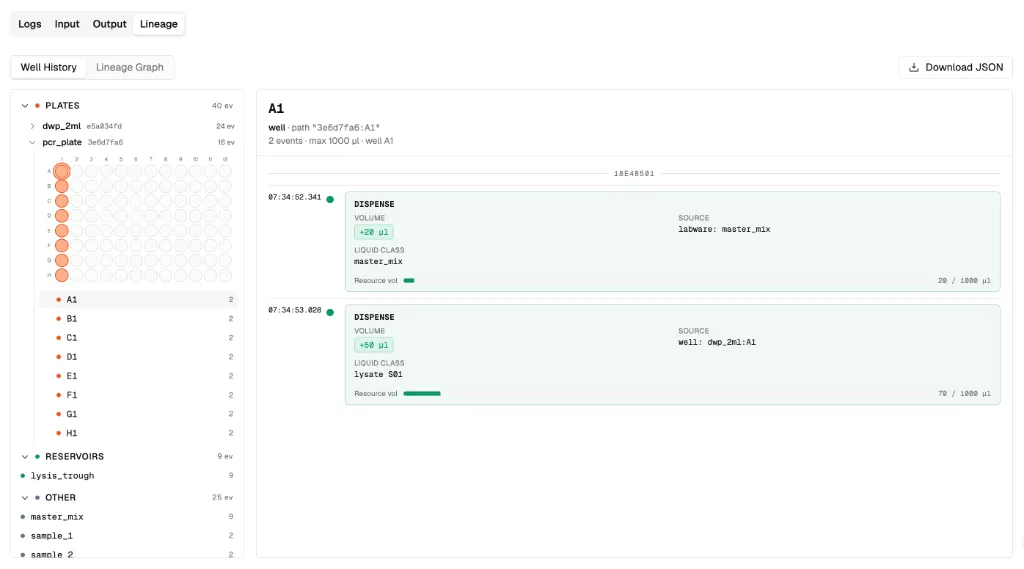This screenshot has height=569, width=1024.
Task: Click the second DISPENSE event heading
Action: pyautogui.click(x=374, y=317)
